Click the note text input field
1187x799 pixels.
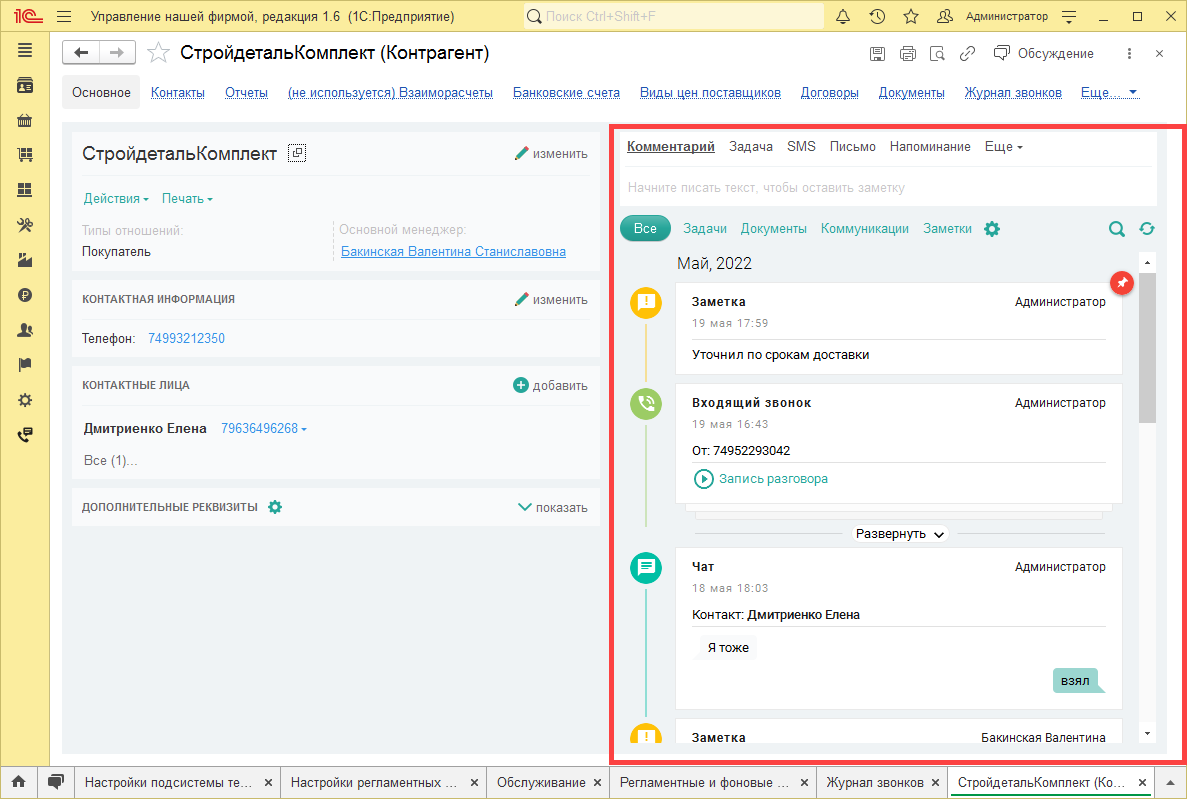(880, 187)
